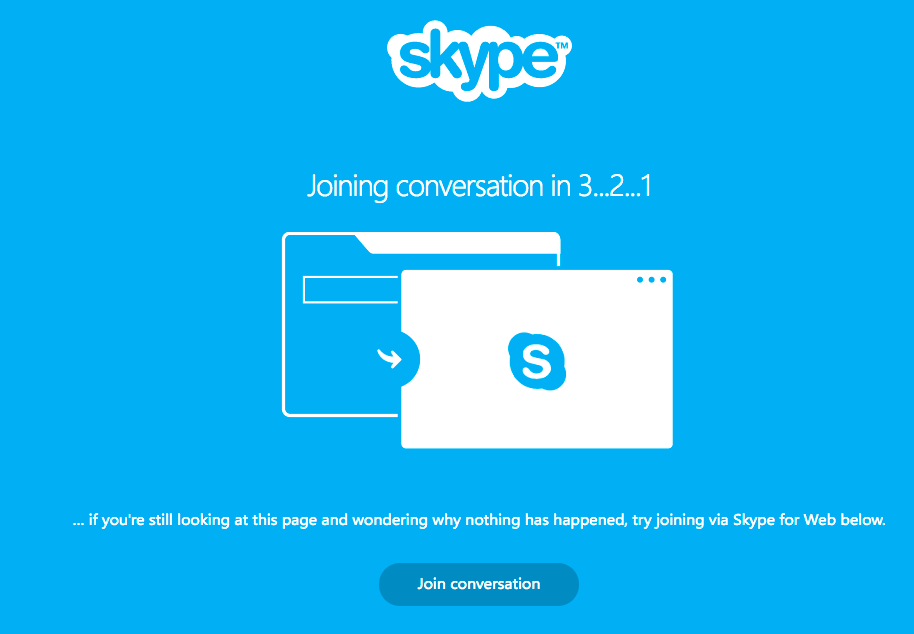
Task: Click the words 'try joining via' in message
Action: point(680,520)
